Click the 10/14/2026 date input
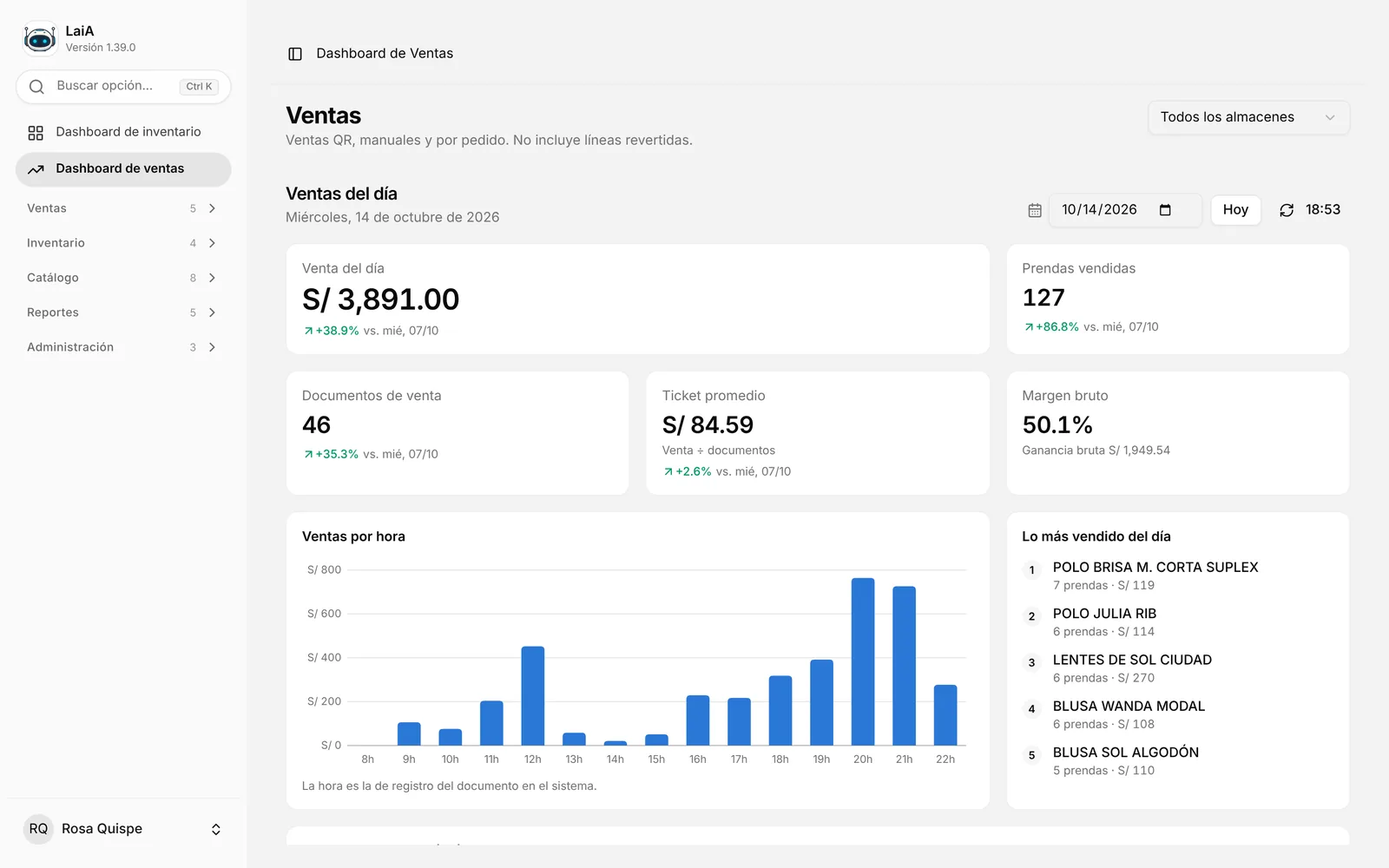1389x868 pixels. click(x=1125, y=210)
